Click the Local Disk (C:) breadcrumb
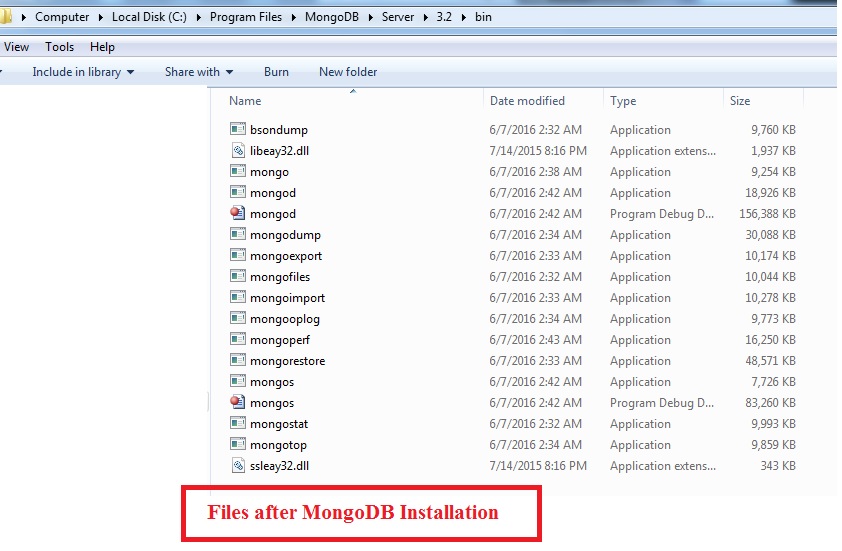 click(149, 17)
